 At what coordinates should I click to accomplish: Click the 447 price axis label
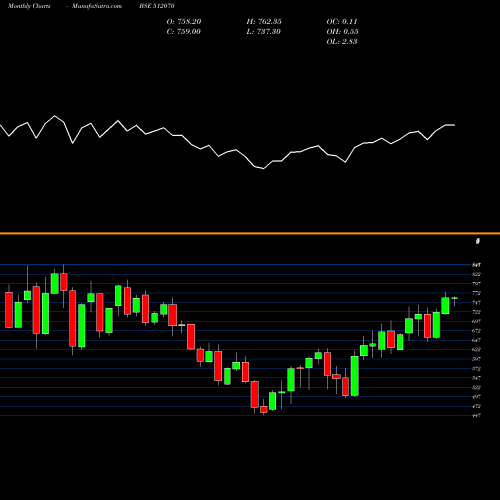point(476,416)
